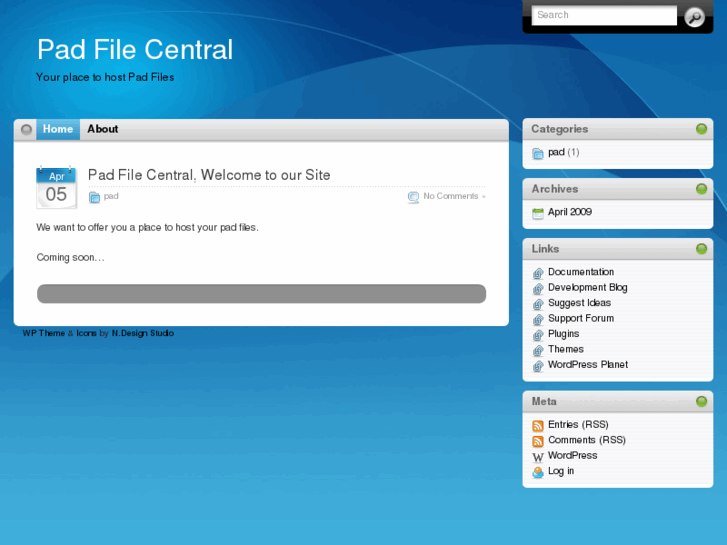Collapse the Links widget with green button
The height and width of the screenshot is (545, 727).
701,249
